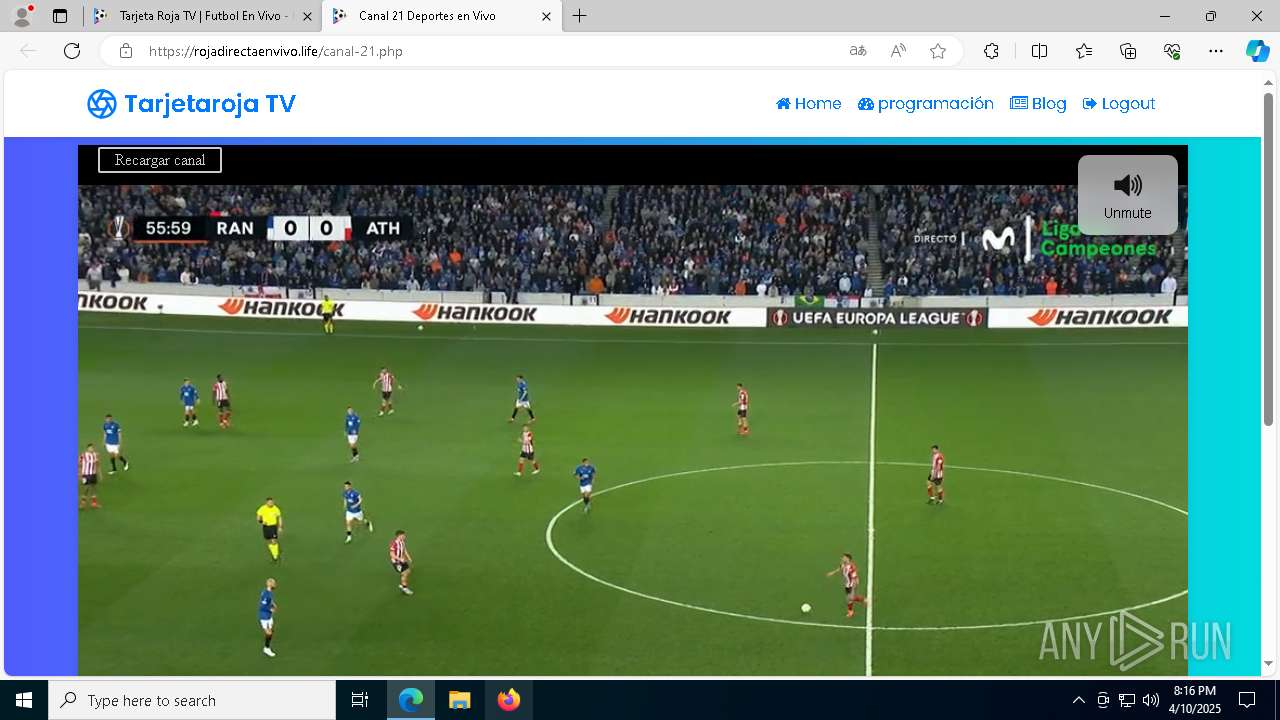Open Edge Settings and more menu
1280x720 pixels.
(1216, 51)
